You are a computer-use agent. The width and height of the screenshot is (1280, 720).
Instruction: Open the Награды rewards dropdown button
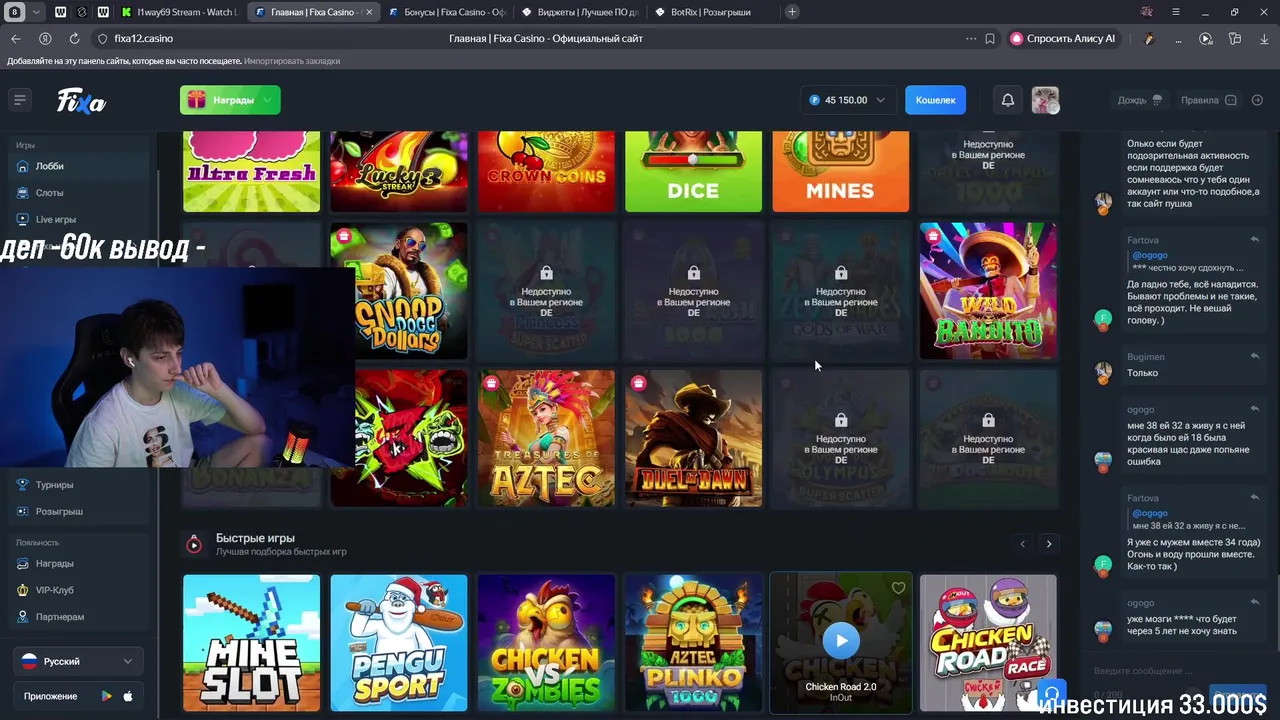(230, 100)
